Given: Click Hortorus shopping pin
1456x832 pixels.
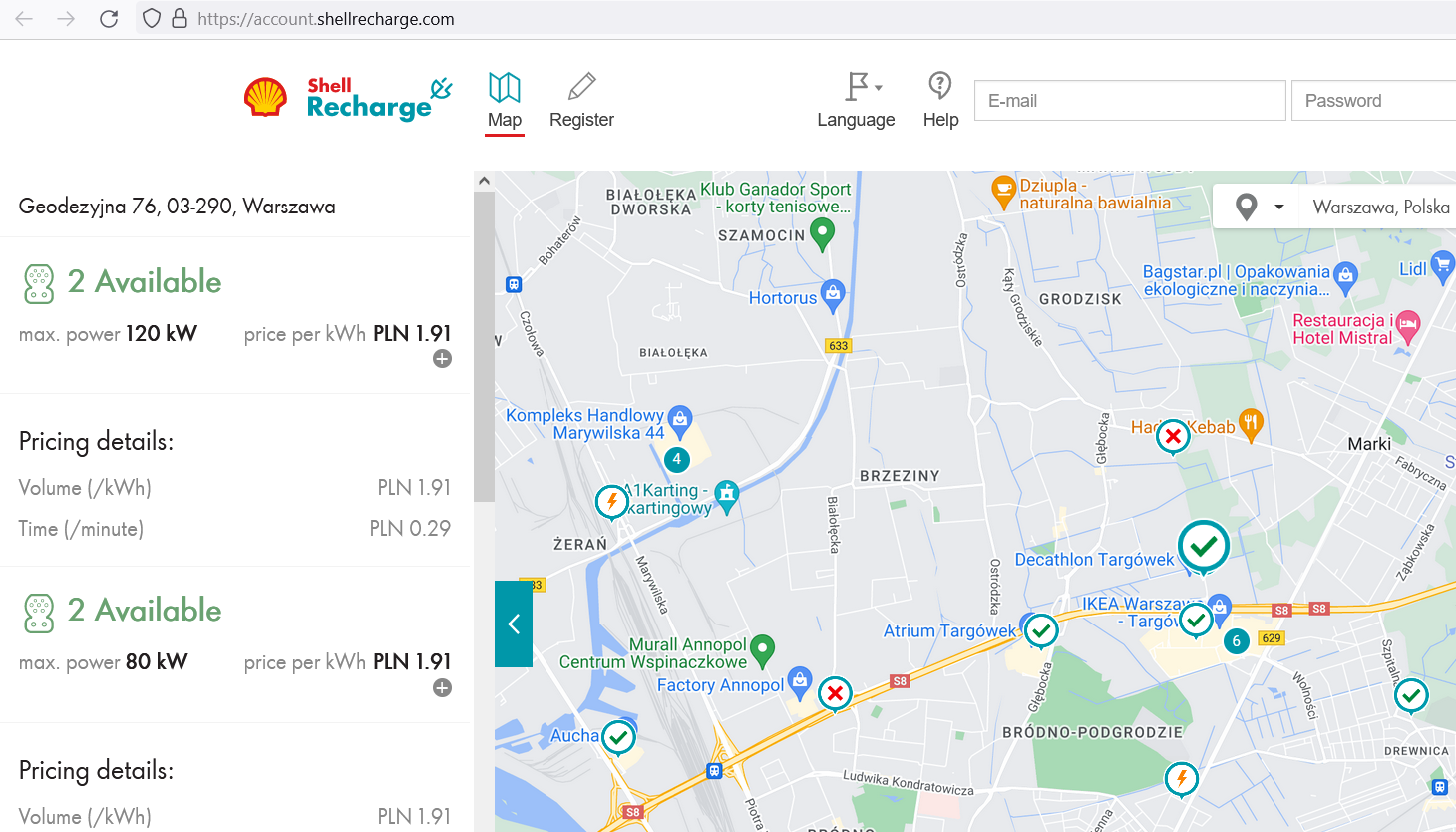Looking at the screenshot, I should tap(833, 295).
